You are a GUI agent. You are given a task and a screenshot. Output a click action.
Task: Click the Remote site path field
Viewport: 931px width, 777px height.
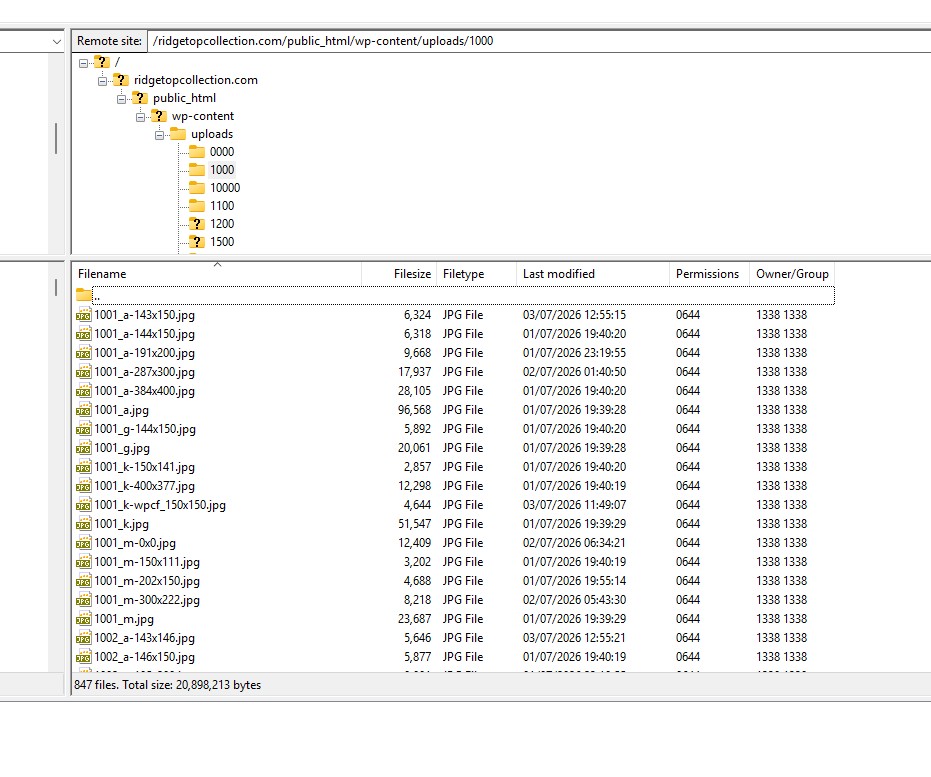click(539, 41)
